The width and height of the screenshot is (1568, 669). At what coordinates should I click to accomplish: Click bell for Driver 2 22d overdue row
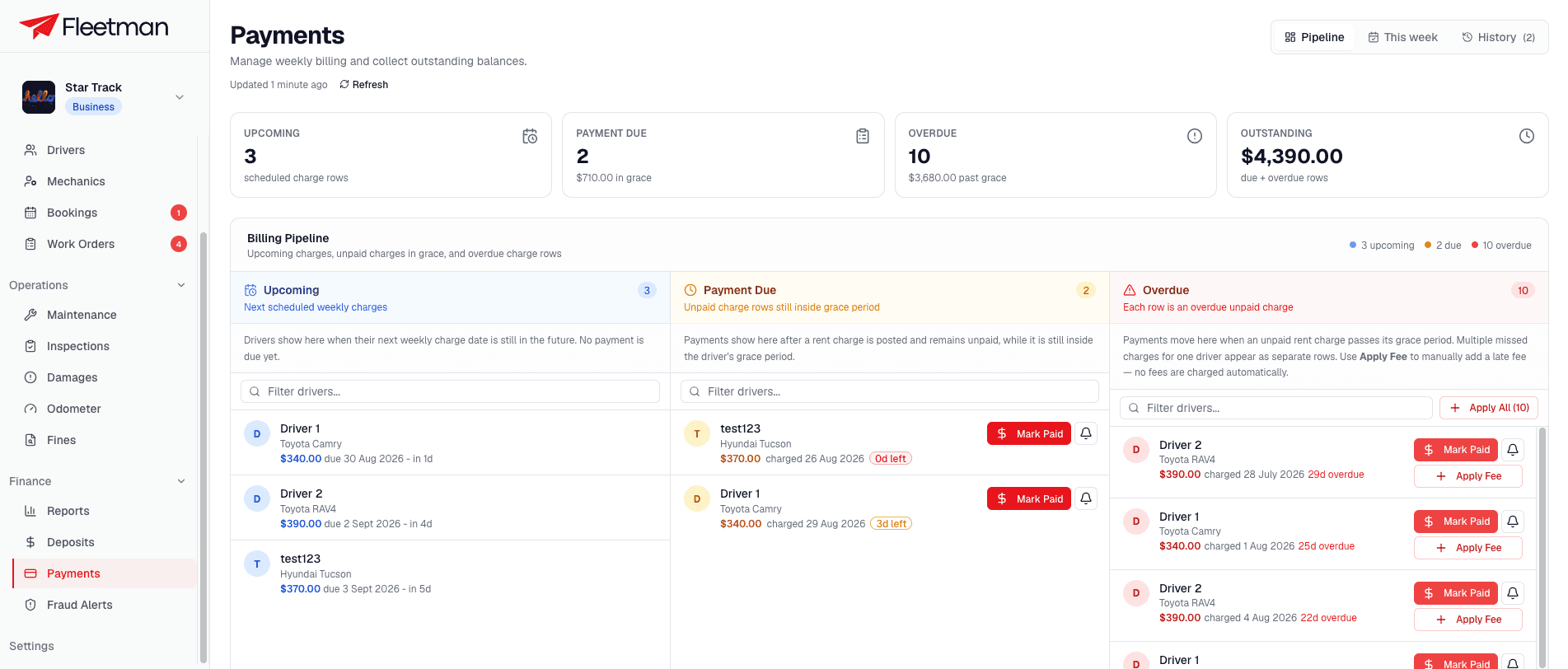pyautogui.click(x=1513, y=593)
